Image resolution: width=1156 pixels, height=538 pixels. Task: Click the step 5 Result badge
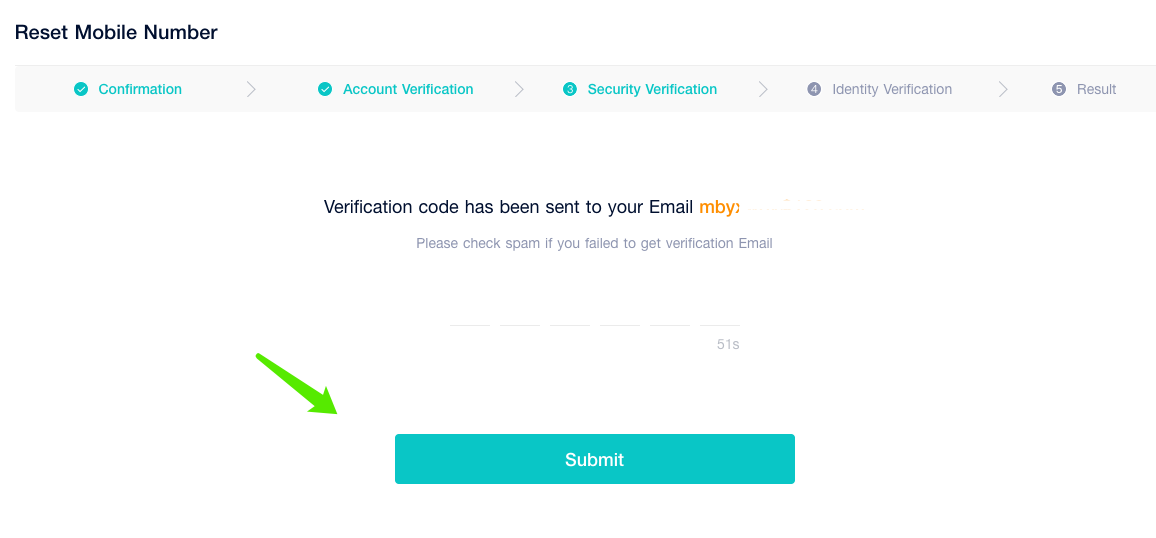[x=1059, y=89]
